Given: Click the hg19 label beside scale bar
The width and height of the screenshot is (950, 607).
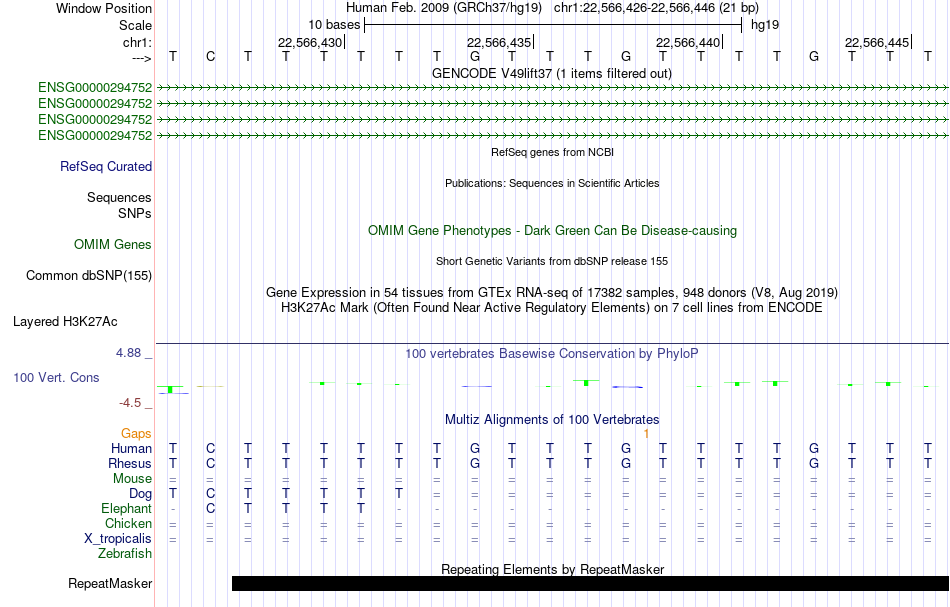Looking at the screenshot, I should pyautogui.click(x=765, y=25).
